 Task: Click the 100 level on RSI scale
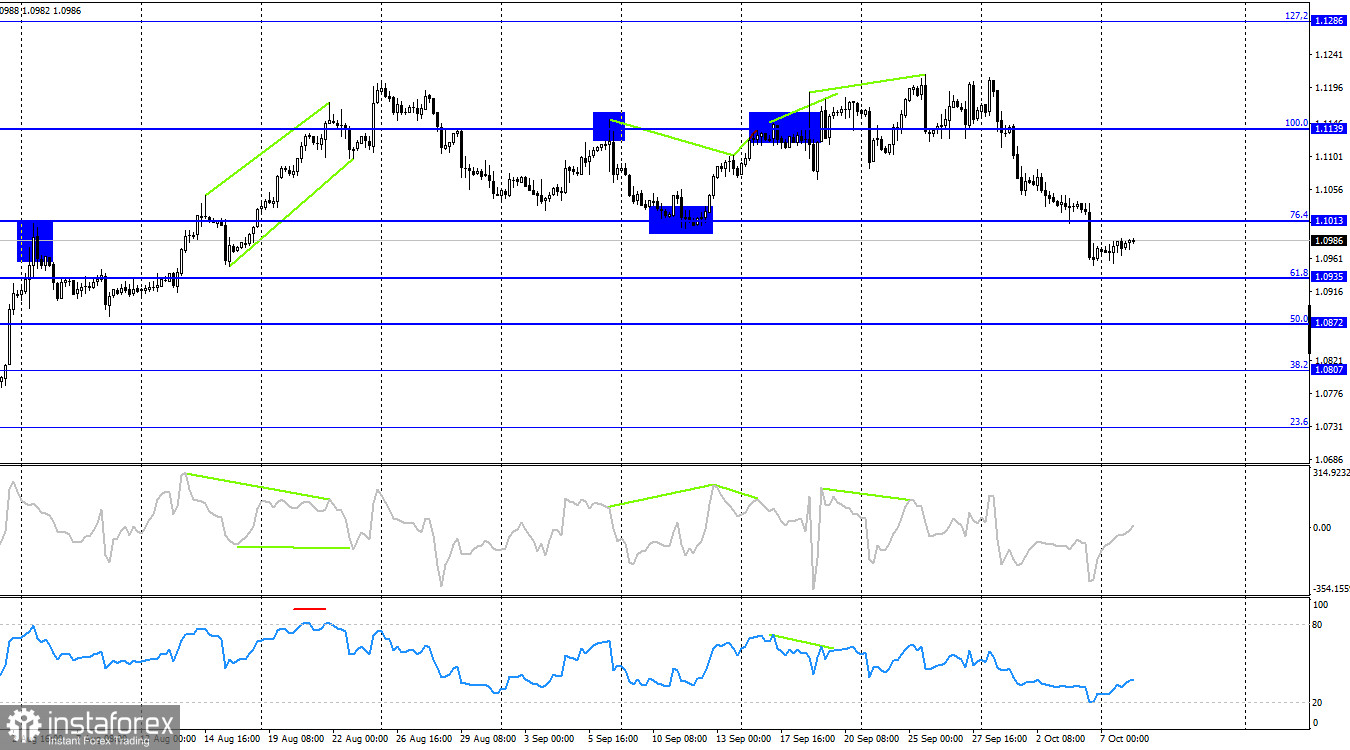[x=1322, y=605]
